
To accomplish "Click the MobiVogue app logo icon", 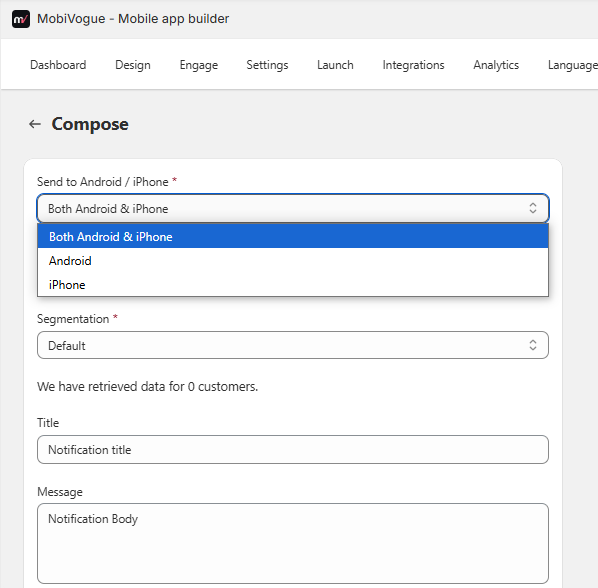I will pos(21,19).
